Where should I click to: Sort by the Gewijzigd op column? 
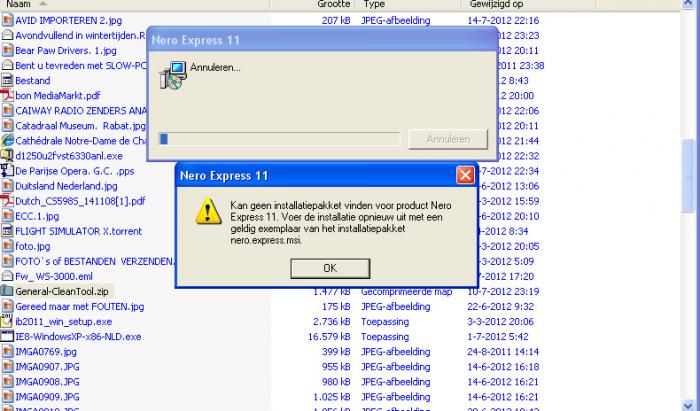point(496,4)
